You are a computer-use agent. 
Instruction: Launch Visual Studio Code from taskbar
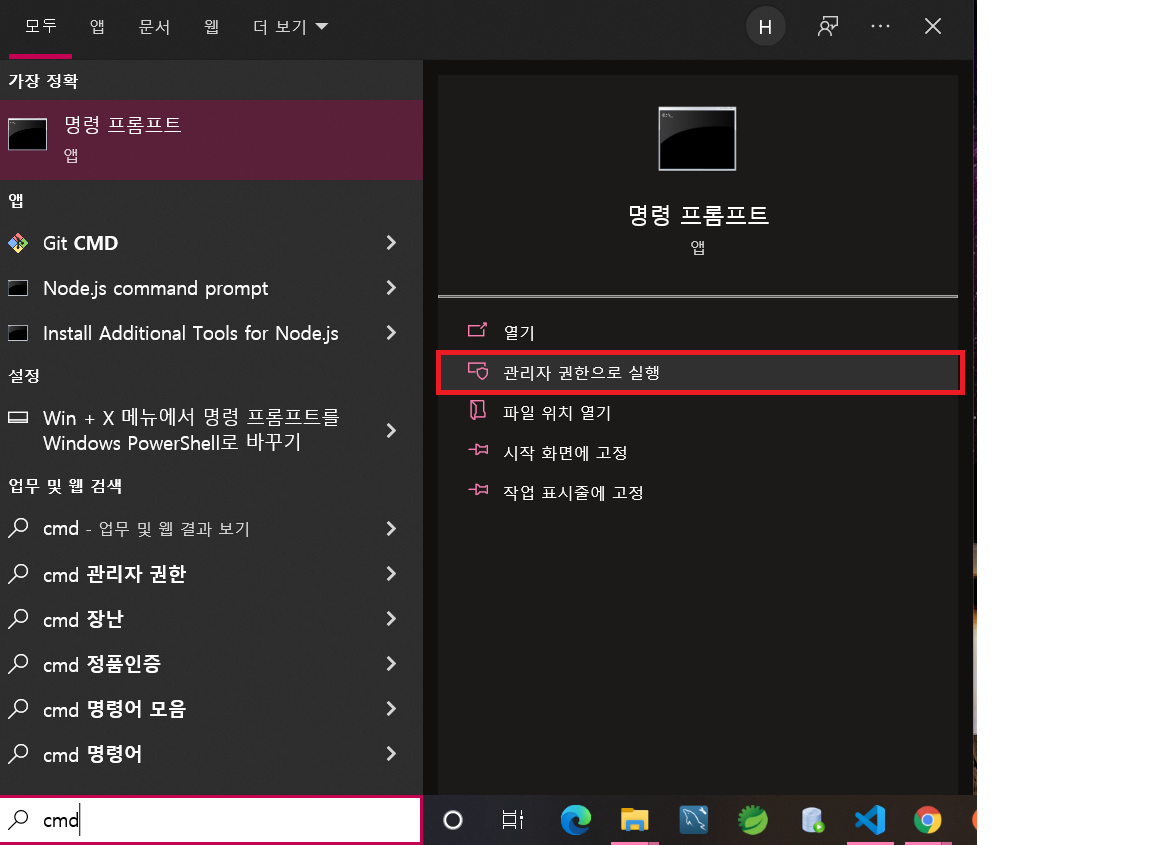click(870, 820)
